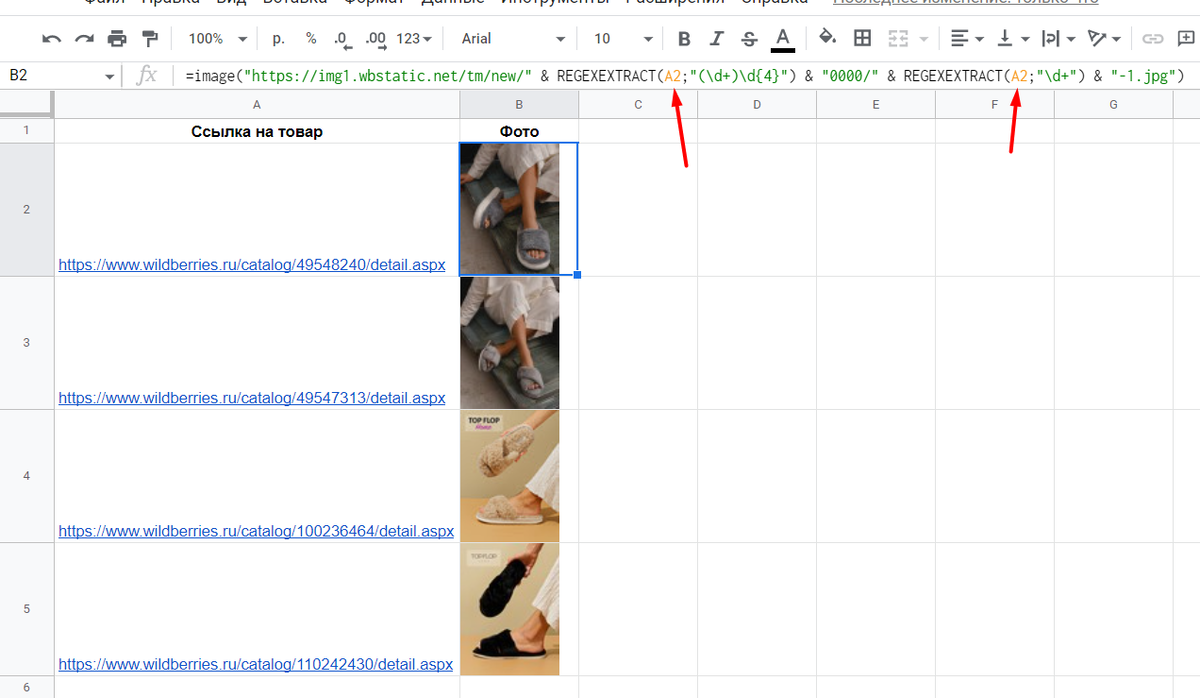Screen dimensions: 1200x698
Task: Open the horizontal align dropdown
Action: [966, 39]
